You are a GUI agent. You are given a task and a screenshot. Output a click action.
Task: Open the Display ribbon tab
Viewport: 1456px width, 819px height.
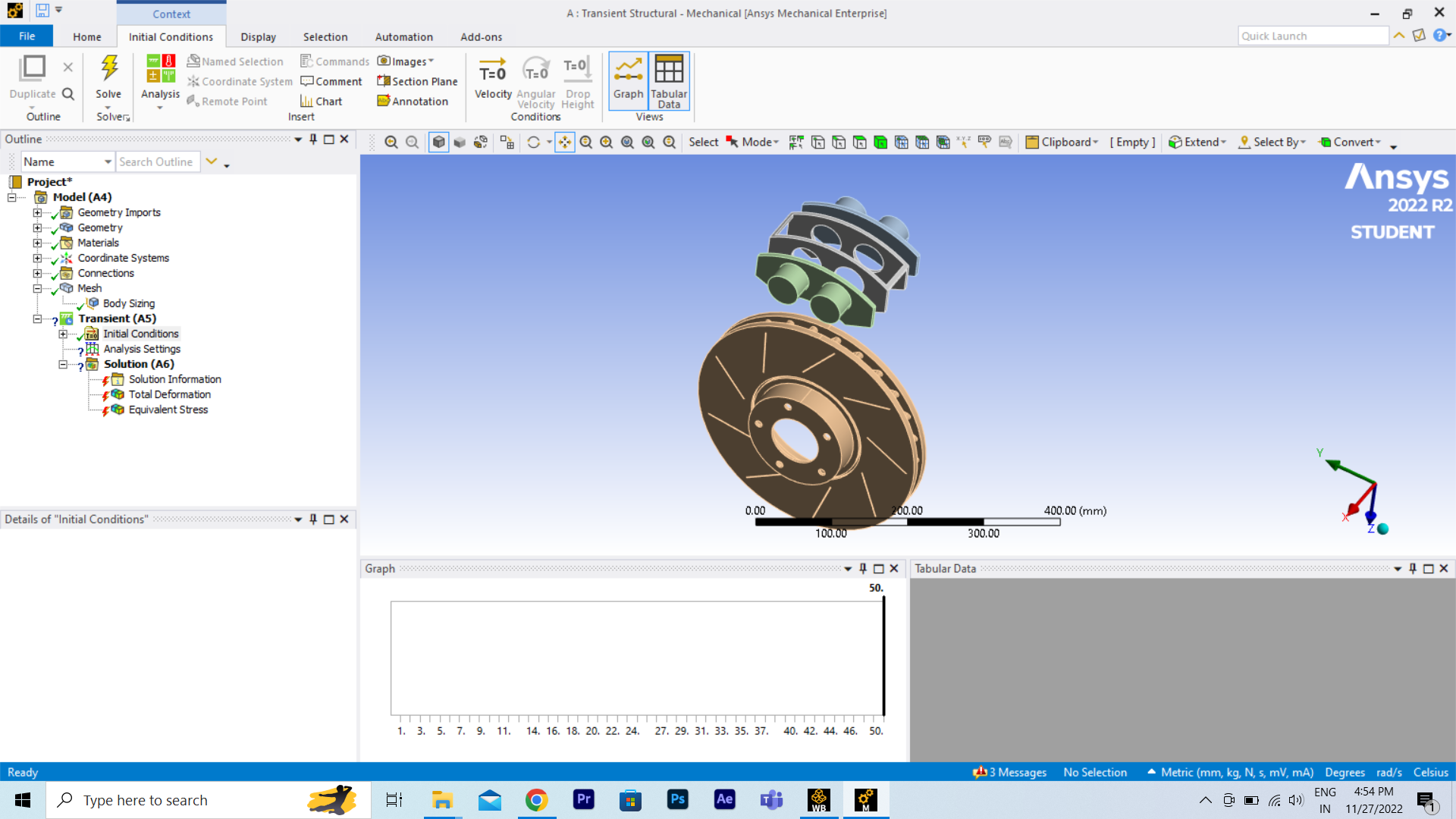pos(258,36)
